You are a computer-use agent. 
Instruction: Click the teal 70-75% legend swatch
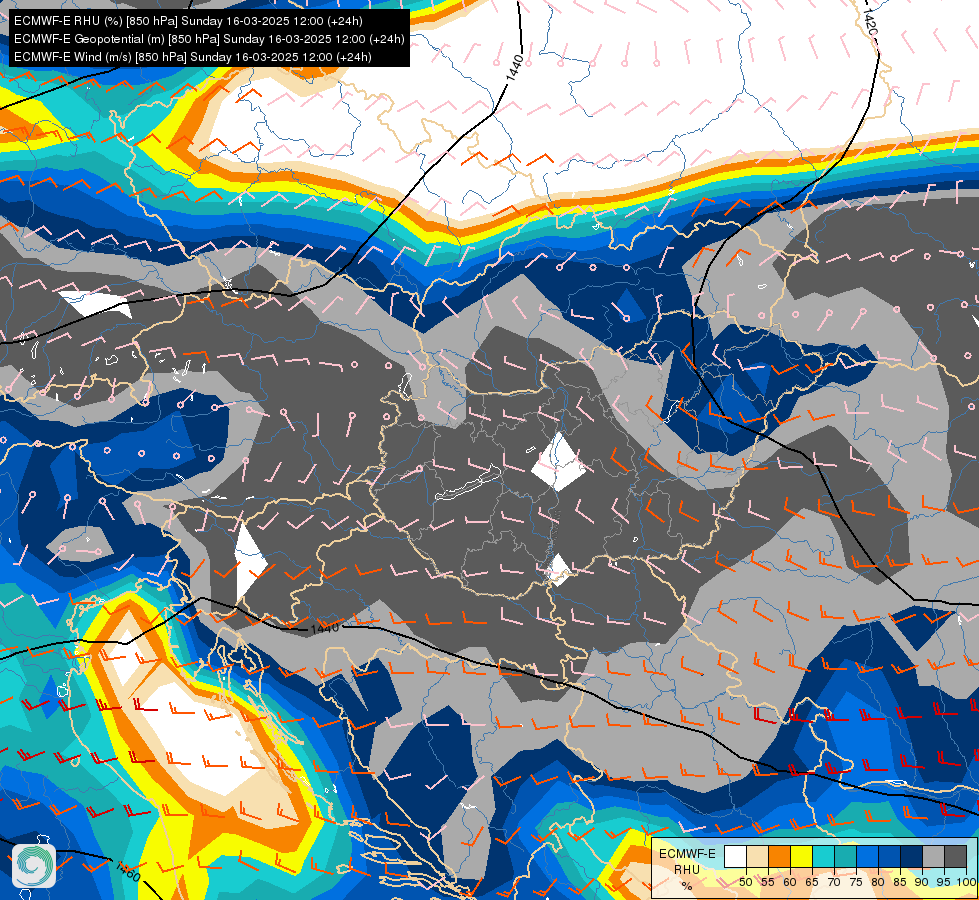coord(845,856)
